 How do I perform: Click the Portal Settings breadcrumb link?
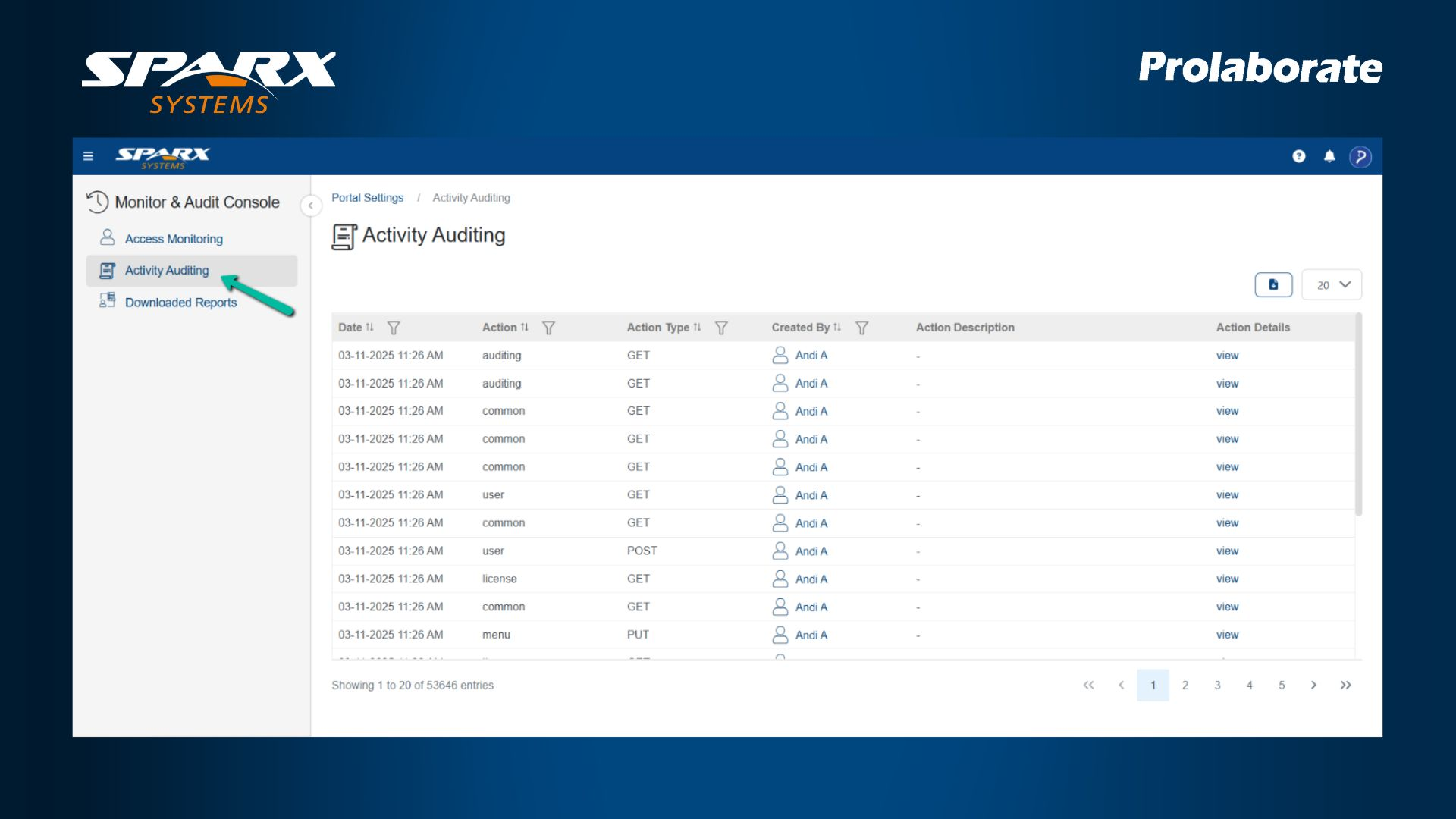point(367,198)
